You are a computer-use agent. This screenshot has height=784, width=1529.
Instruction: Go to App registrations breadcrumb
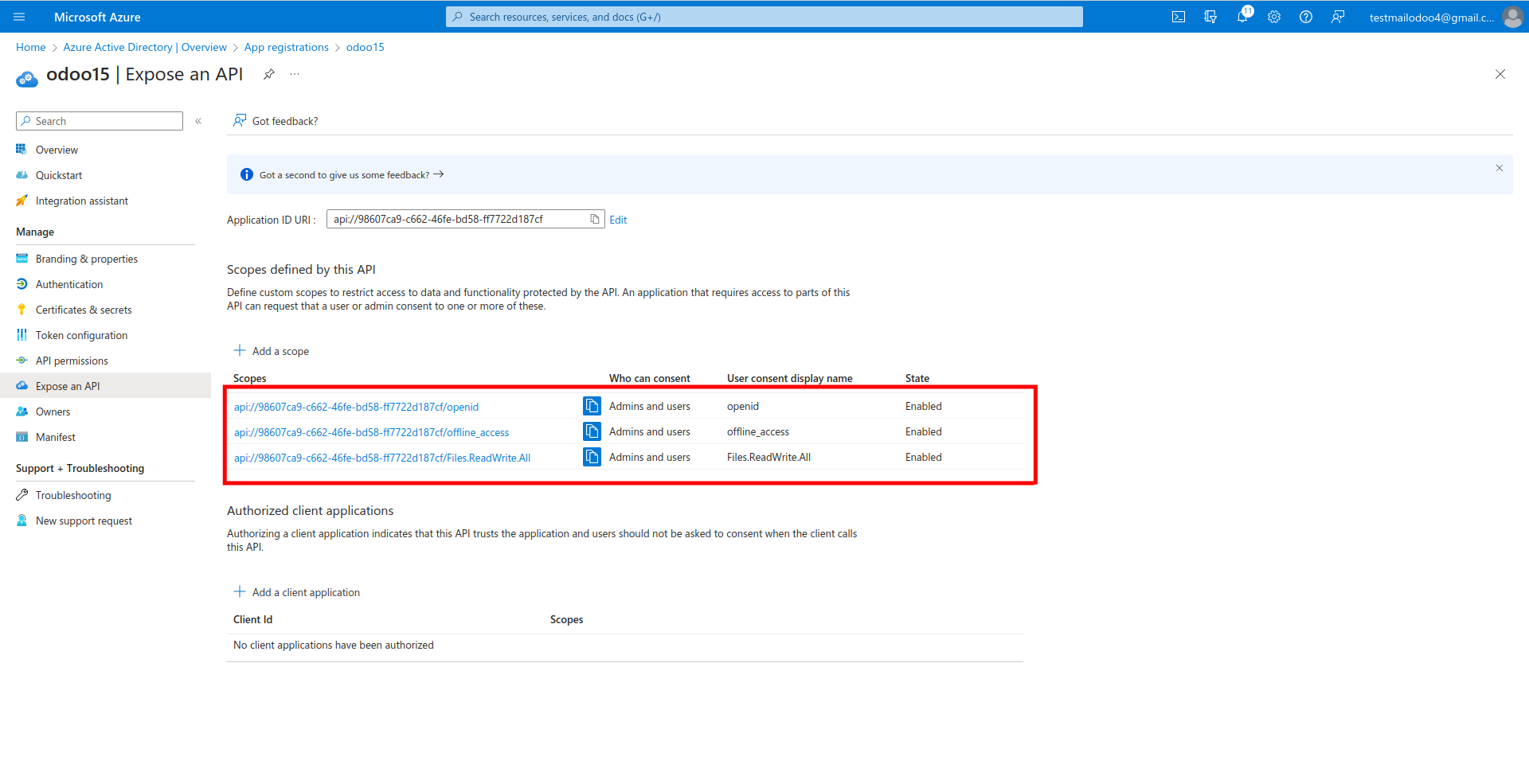(x=287, y=47)
